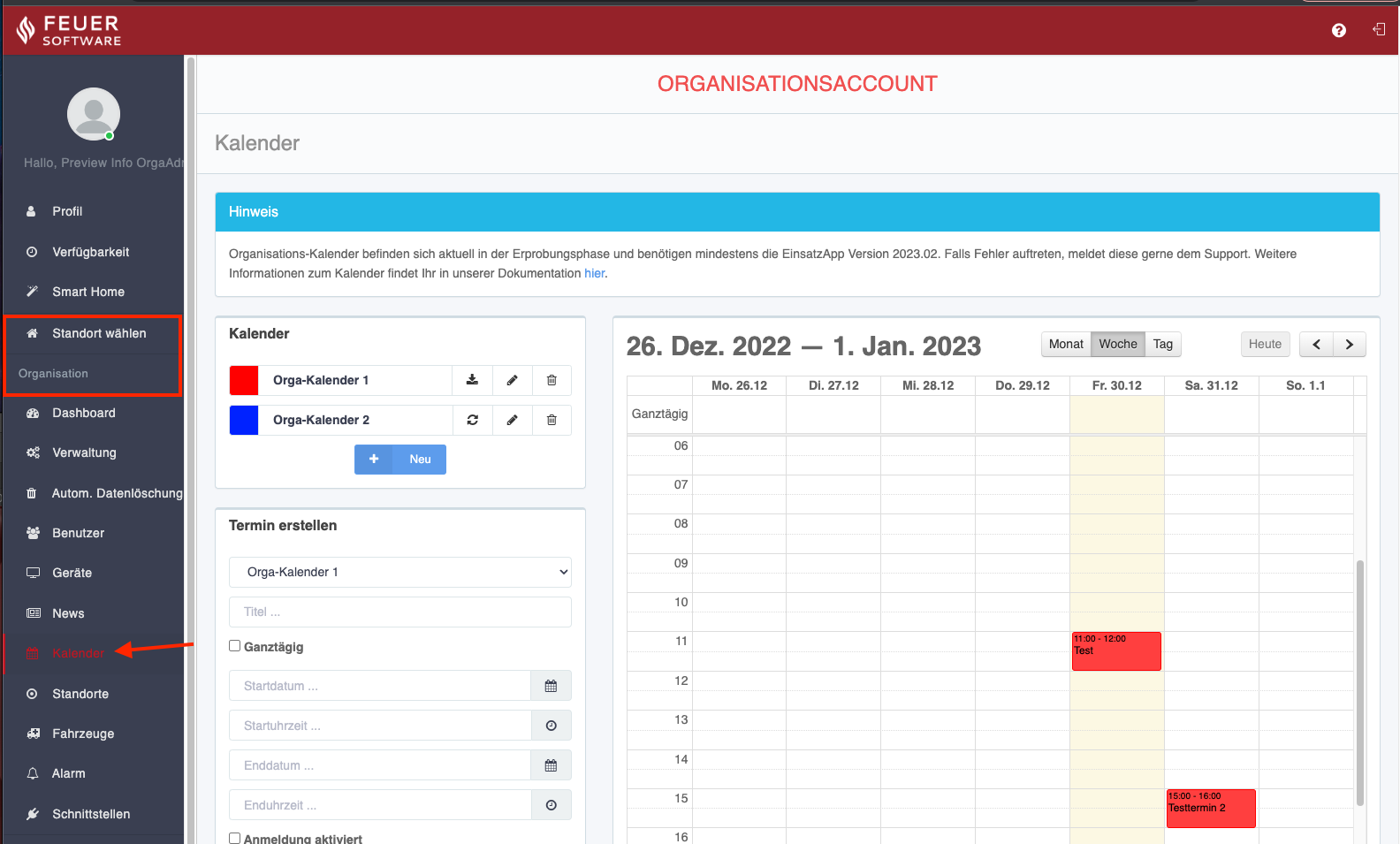Follow the 'hier' documentation link
Image resolution: width=1400 pixels, height=844 pixels.
coord(594,273)
